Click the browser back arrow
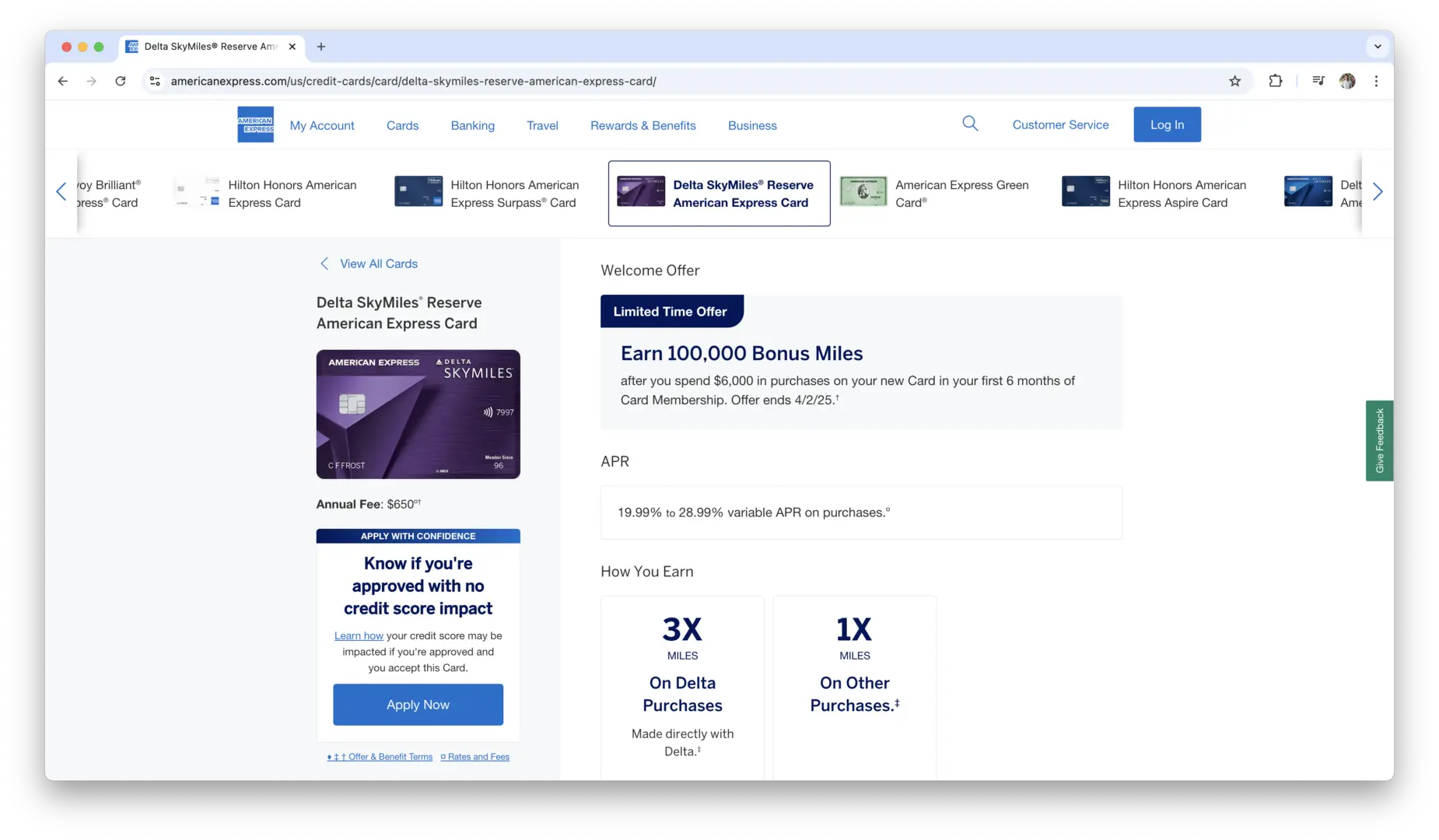 click(63, 81)
